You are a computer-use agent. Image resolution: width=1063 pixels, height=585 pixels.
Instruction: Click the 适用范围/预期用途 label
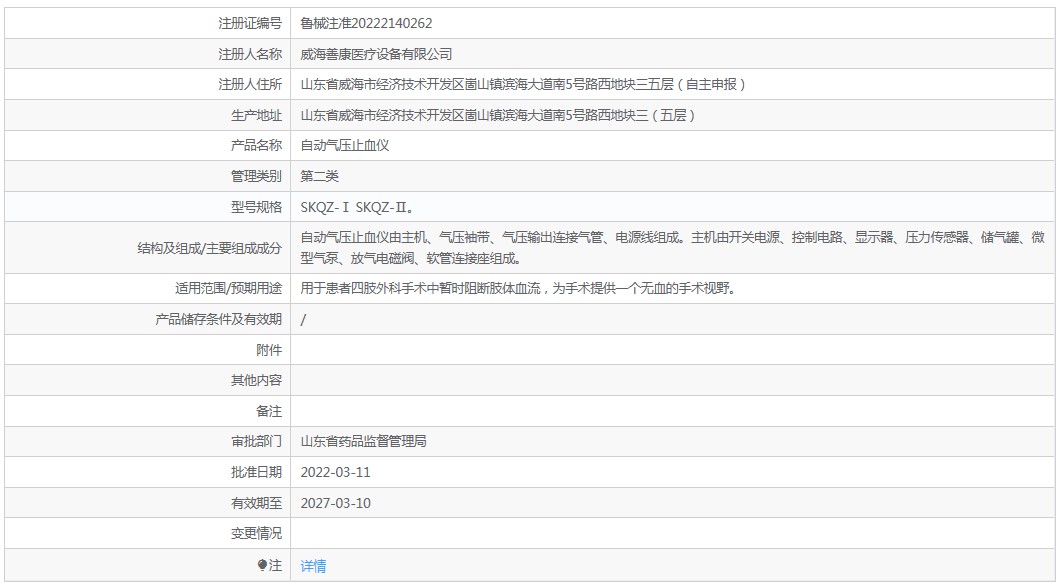[228, 288]
